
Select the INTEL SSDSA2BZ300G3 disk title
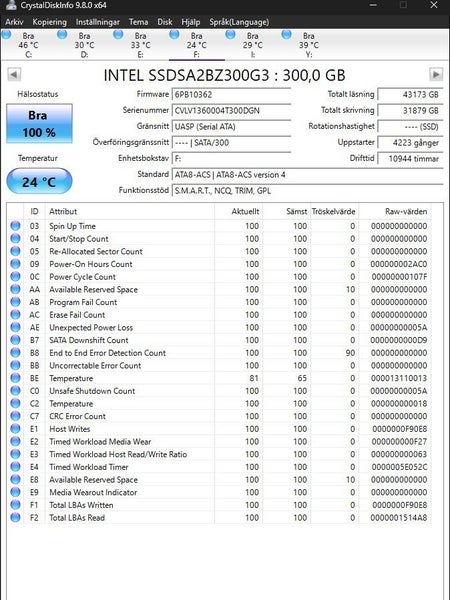(x=224, y=75)
